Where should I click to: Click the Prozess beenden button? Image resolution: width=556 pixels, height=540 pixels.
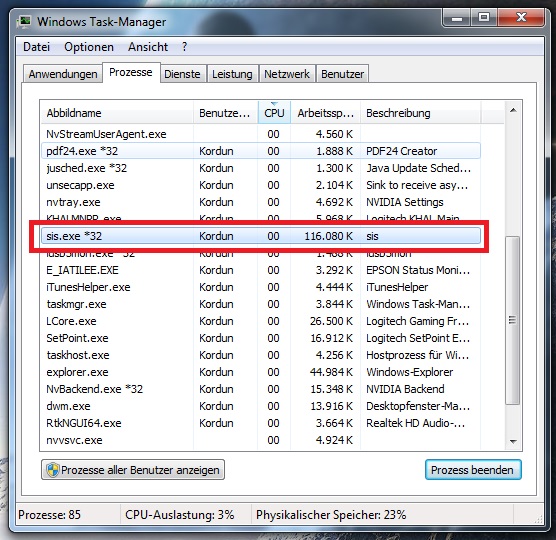point(473,470)
